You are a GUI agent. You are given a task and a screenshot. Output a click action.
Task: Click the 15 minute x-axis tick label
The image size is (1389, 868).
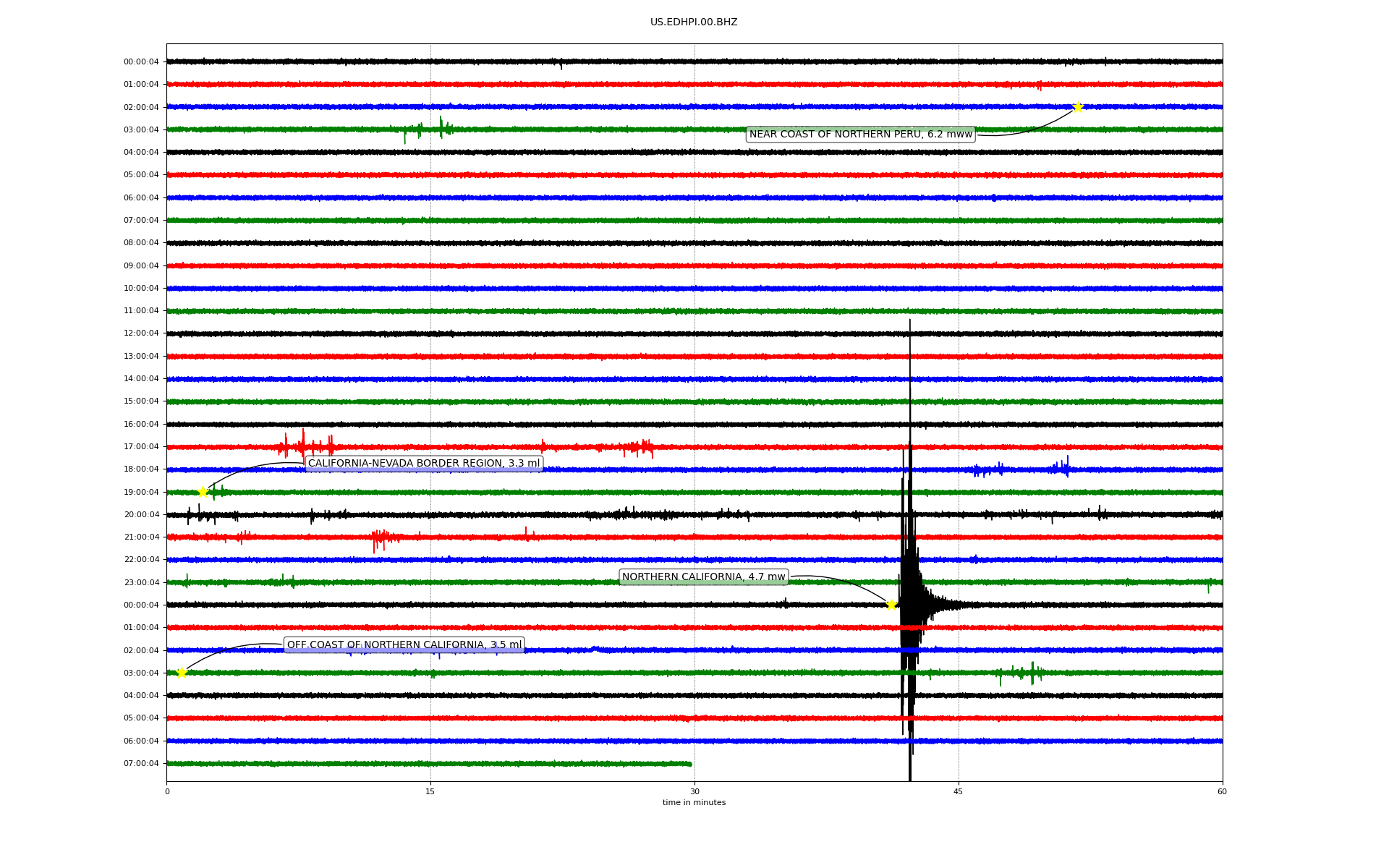click(x=430, y=791)
